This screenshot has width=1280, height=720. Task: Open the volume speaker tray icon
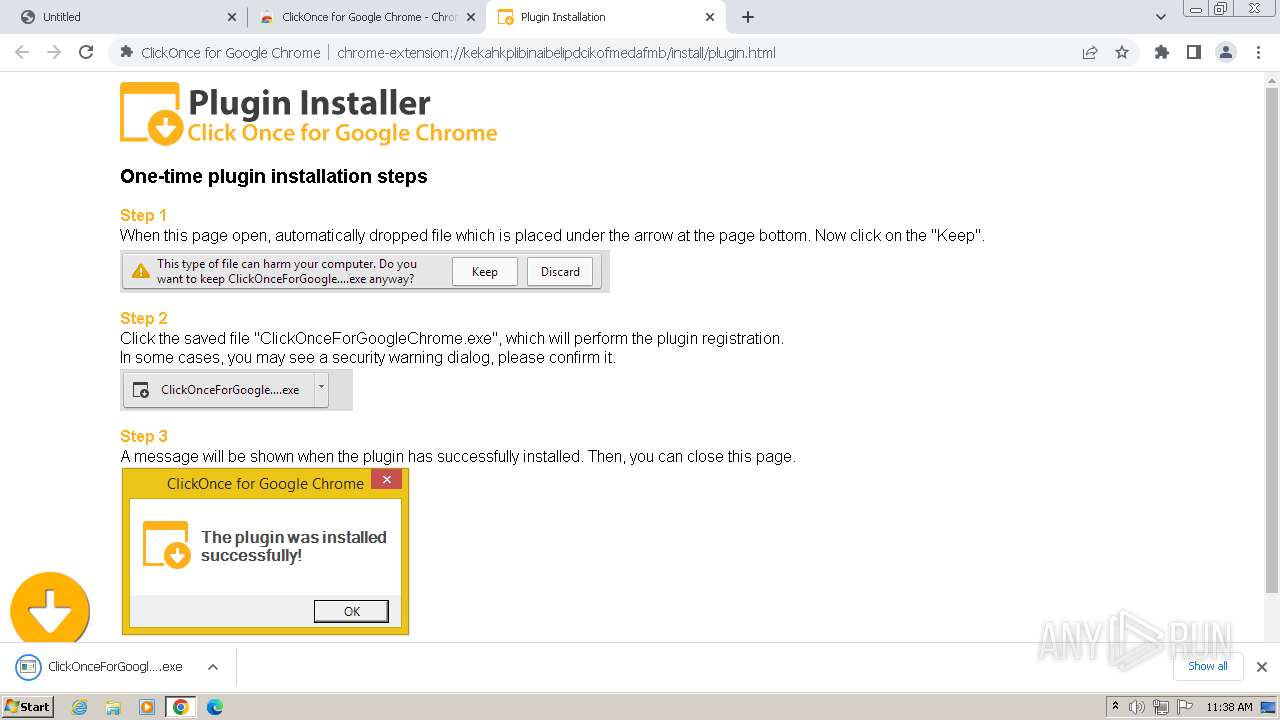pos(1137,707)
